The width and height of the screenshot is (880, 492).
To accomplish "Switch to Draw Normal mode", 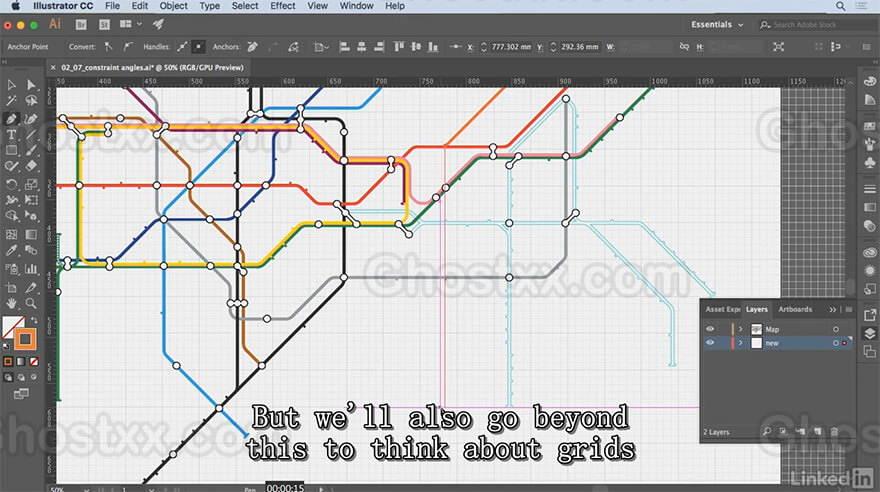I will click(8, 378).
